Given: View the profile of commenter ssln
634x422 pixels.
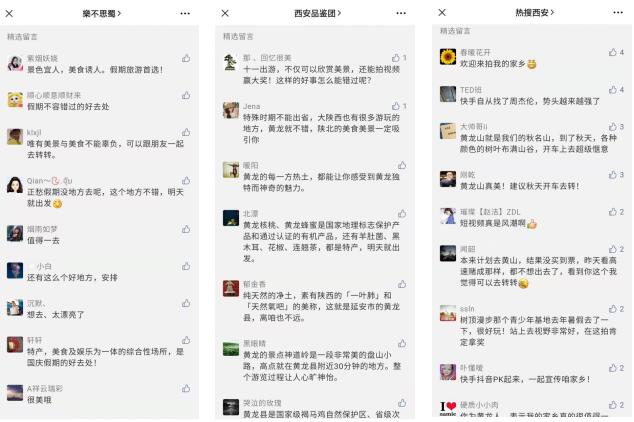Looking at the screenshot, I should point(448,313).
